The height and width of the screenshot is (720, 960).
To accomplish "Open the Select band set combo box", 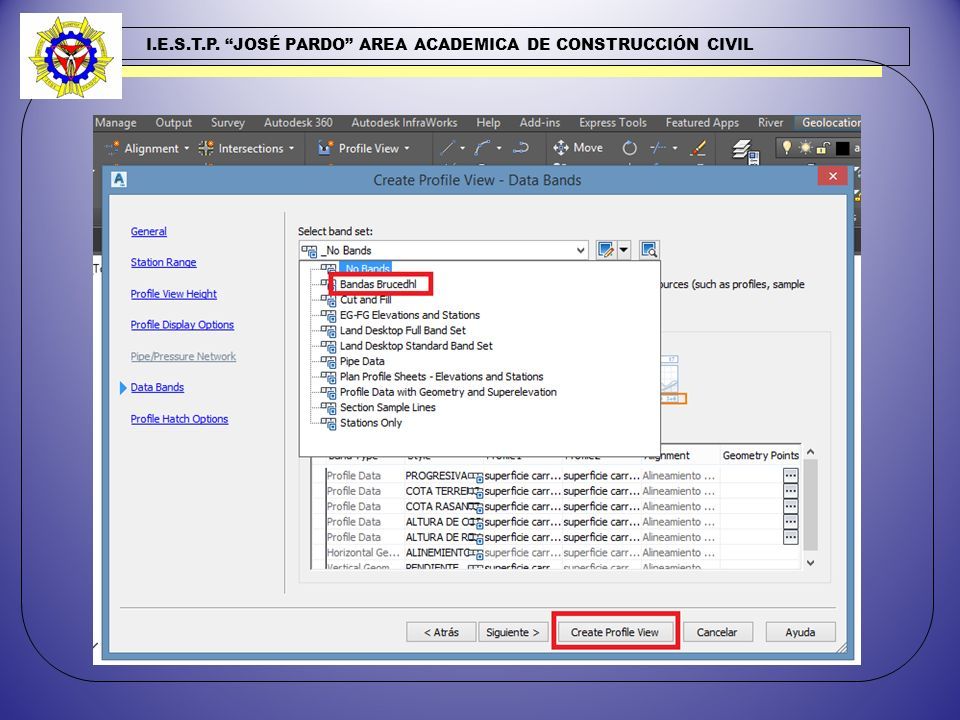I will tap(443, 250).
